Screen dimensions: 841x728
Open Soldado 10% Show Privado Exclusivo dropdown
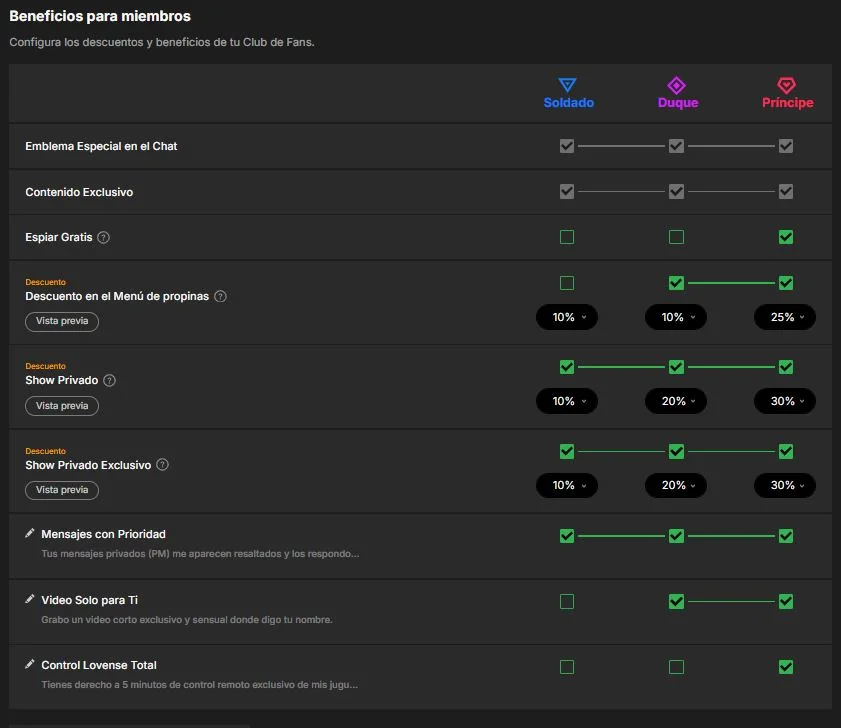(567, 485)
